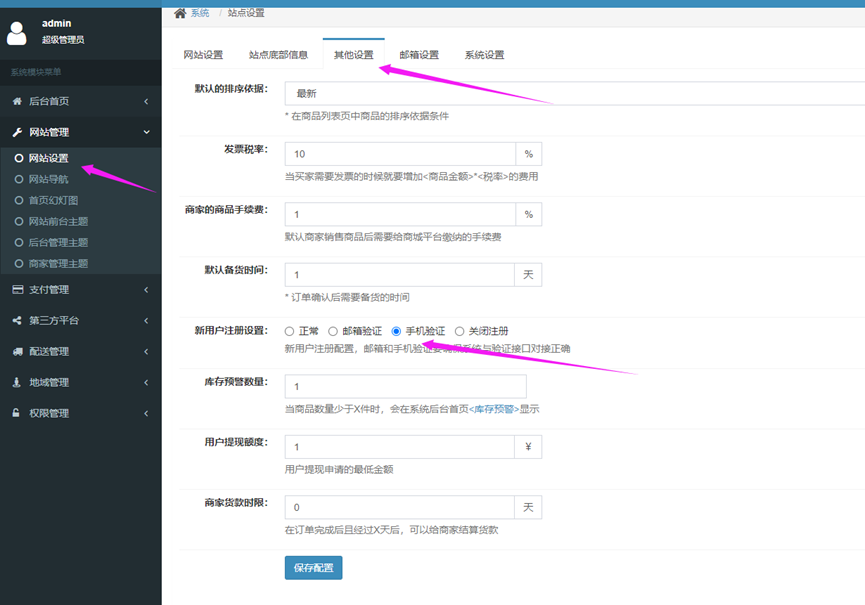This screenshot has height=605, width=865.
Task: Click the 第三方平台 share icon
Action: point(17,321)
